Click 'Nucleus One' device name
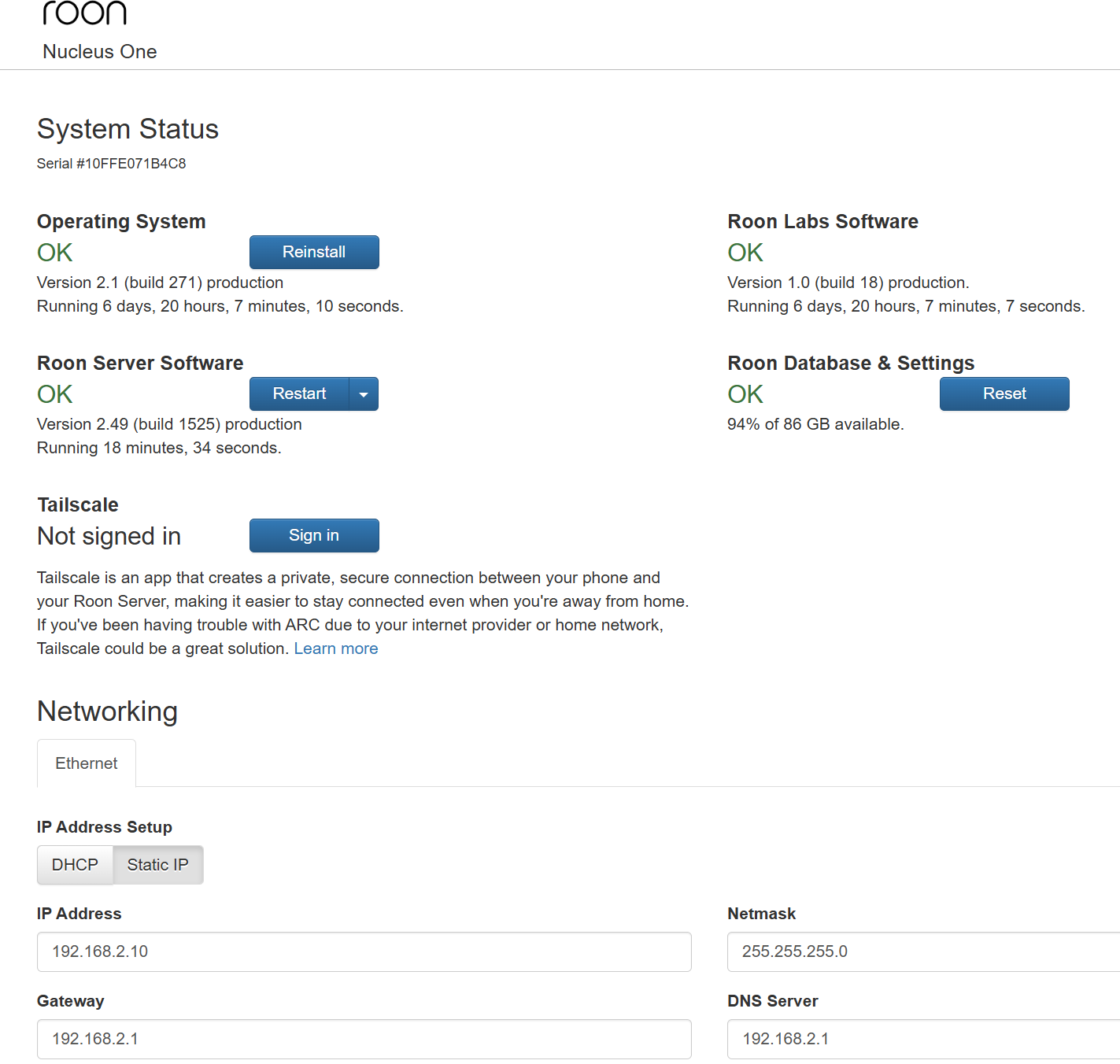1120x1064 pixels. [x=100, y=52]
